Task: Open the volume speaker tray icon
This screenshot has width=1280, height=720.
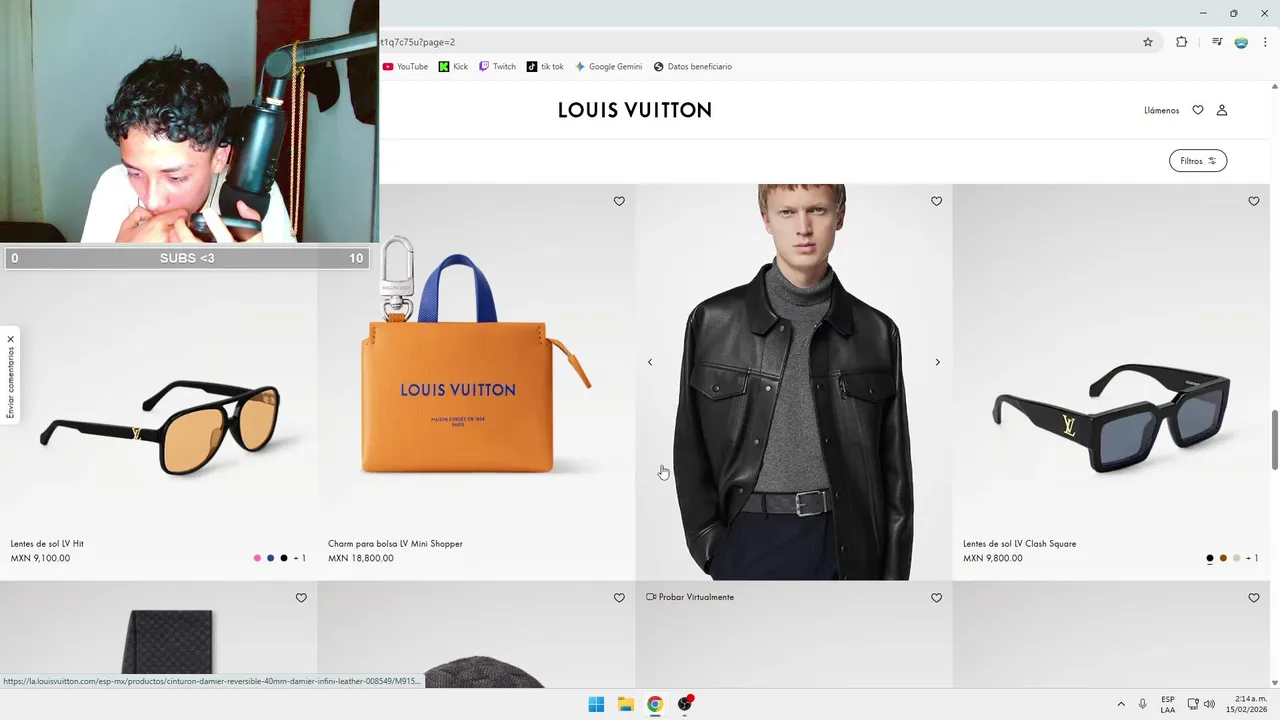Action: [x=1209, y=704]
